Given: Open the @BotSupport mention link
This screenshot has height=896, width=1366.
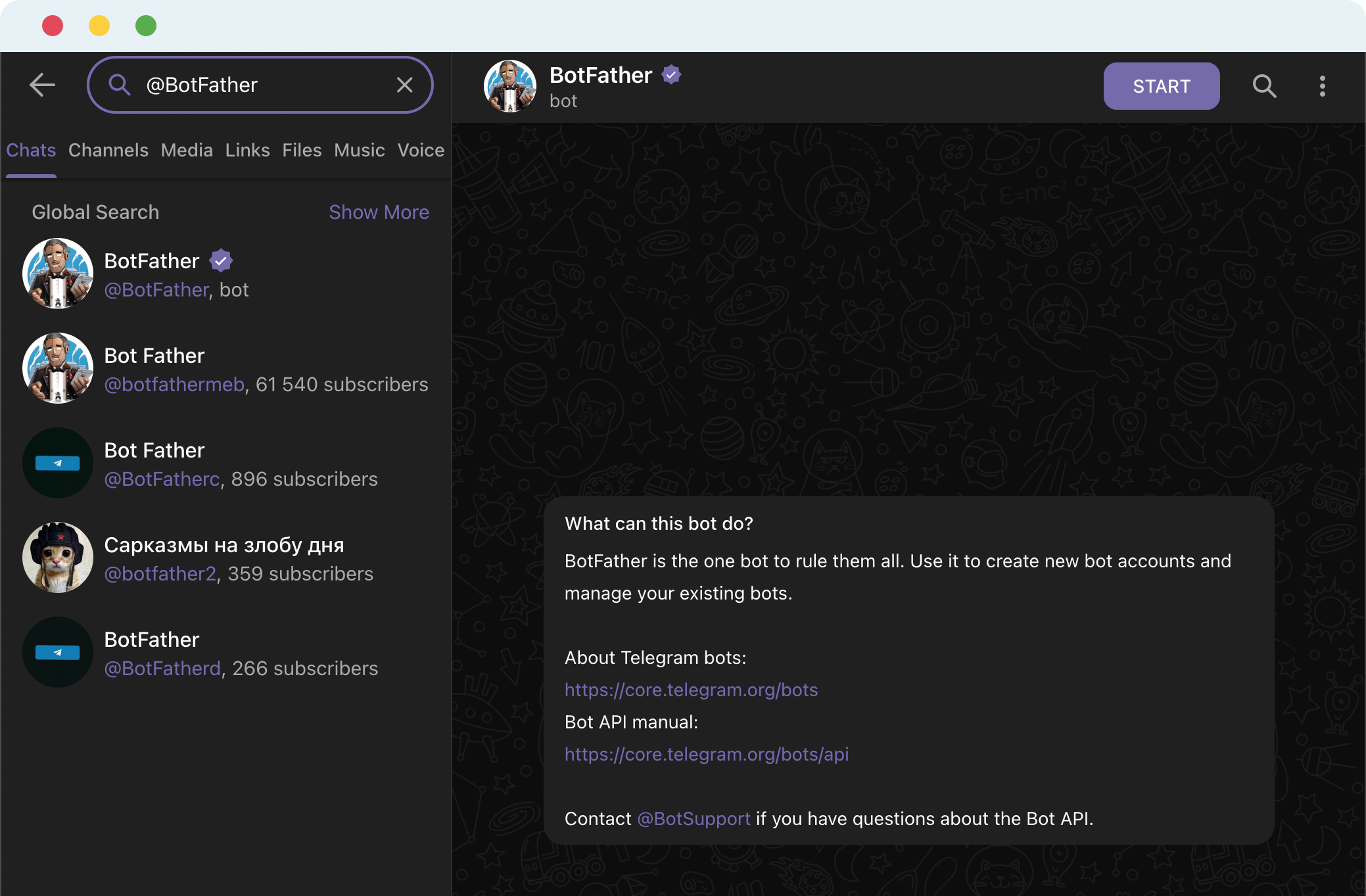Looking at the screenshot, I should pyautogui.click(x=694, y=818).
